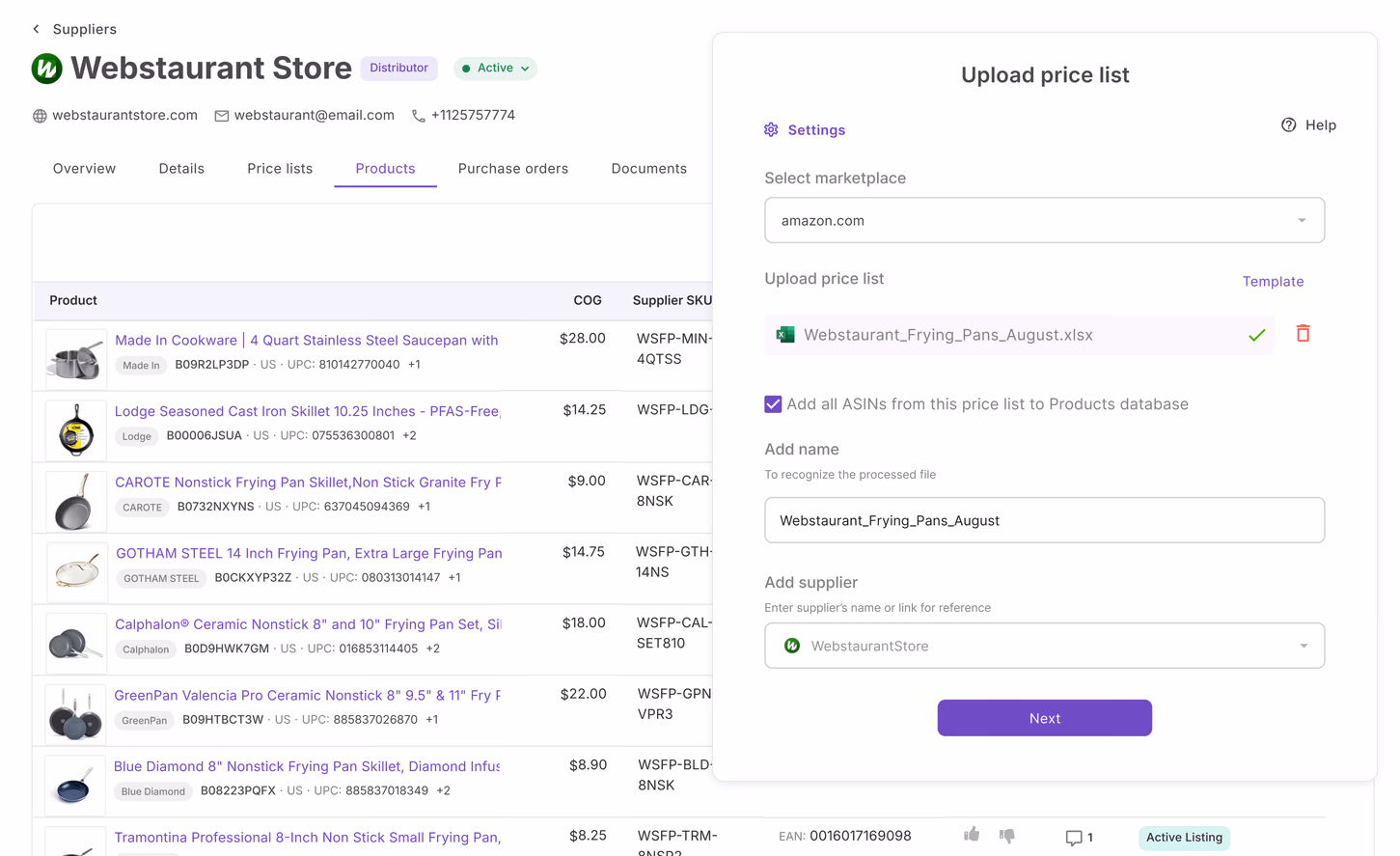Open Settings gear icon in upload panel
Viewport: 1400px width, 856px height.
(x=771, y=129)
